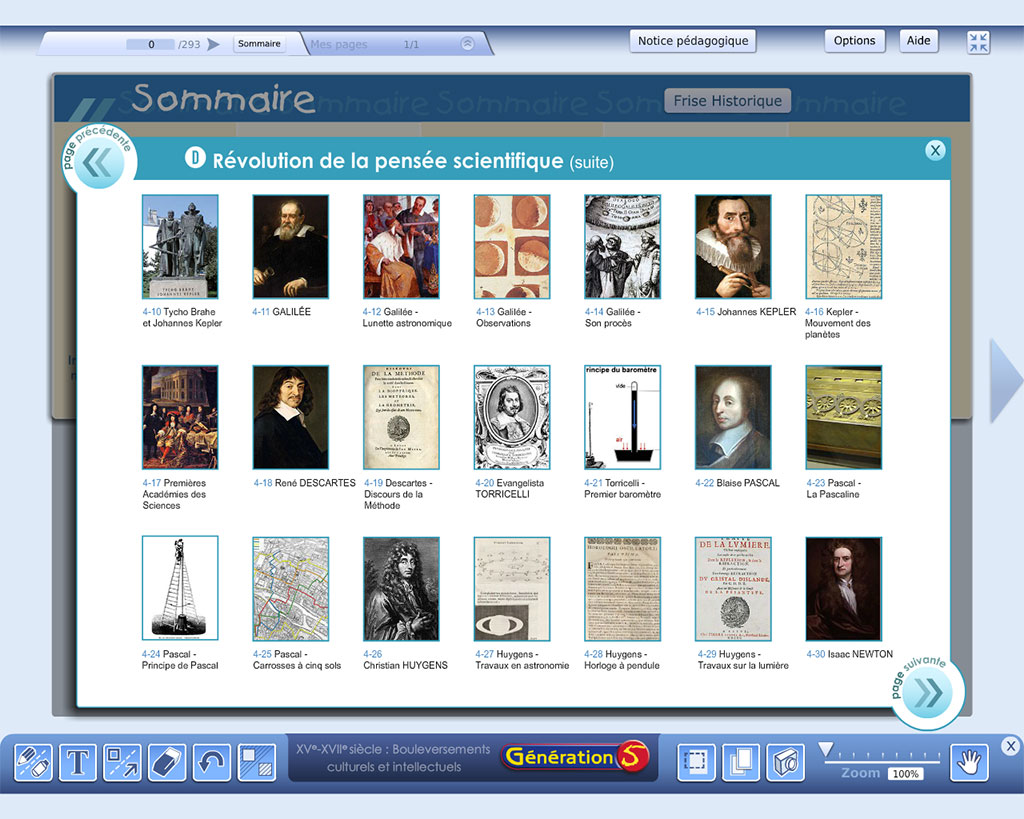Go to the previous summary page
This screenshot has height=819, width=1024.
point(97,163)
